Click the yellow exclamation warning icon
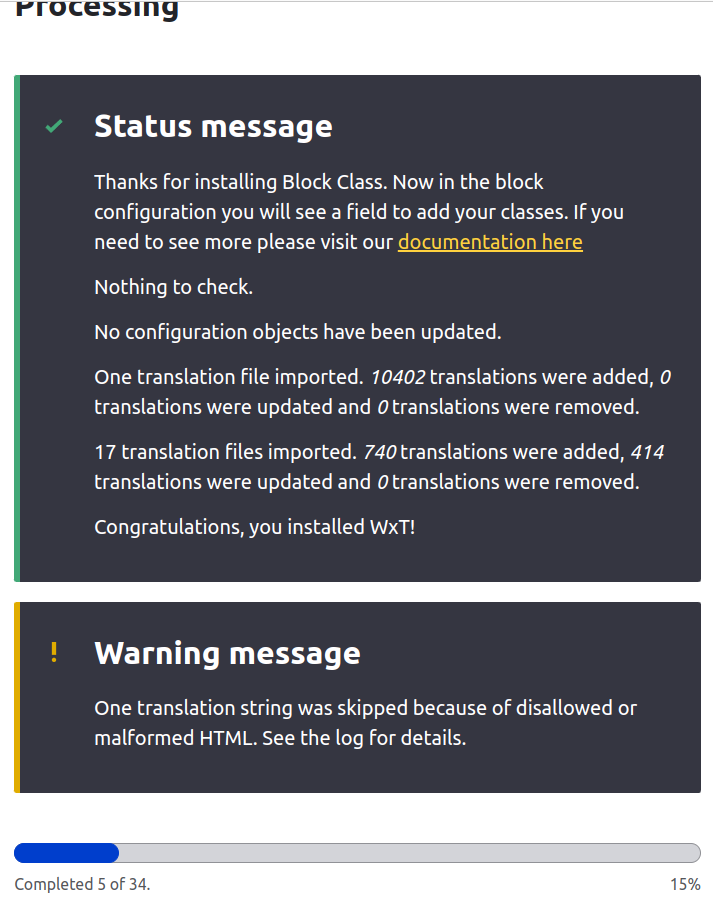The height and width of the screenshot is (901, 713). 54,653
